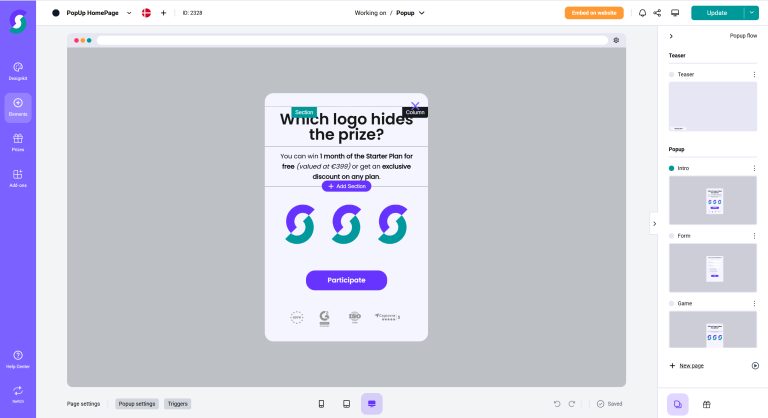This screenshot has width=768, height=418.
Task: Open the Help Center icon
Action: coord(18,359)
